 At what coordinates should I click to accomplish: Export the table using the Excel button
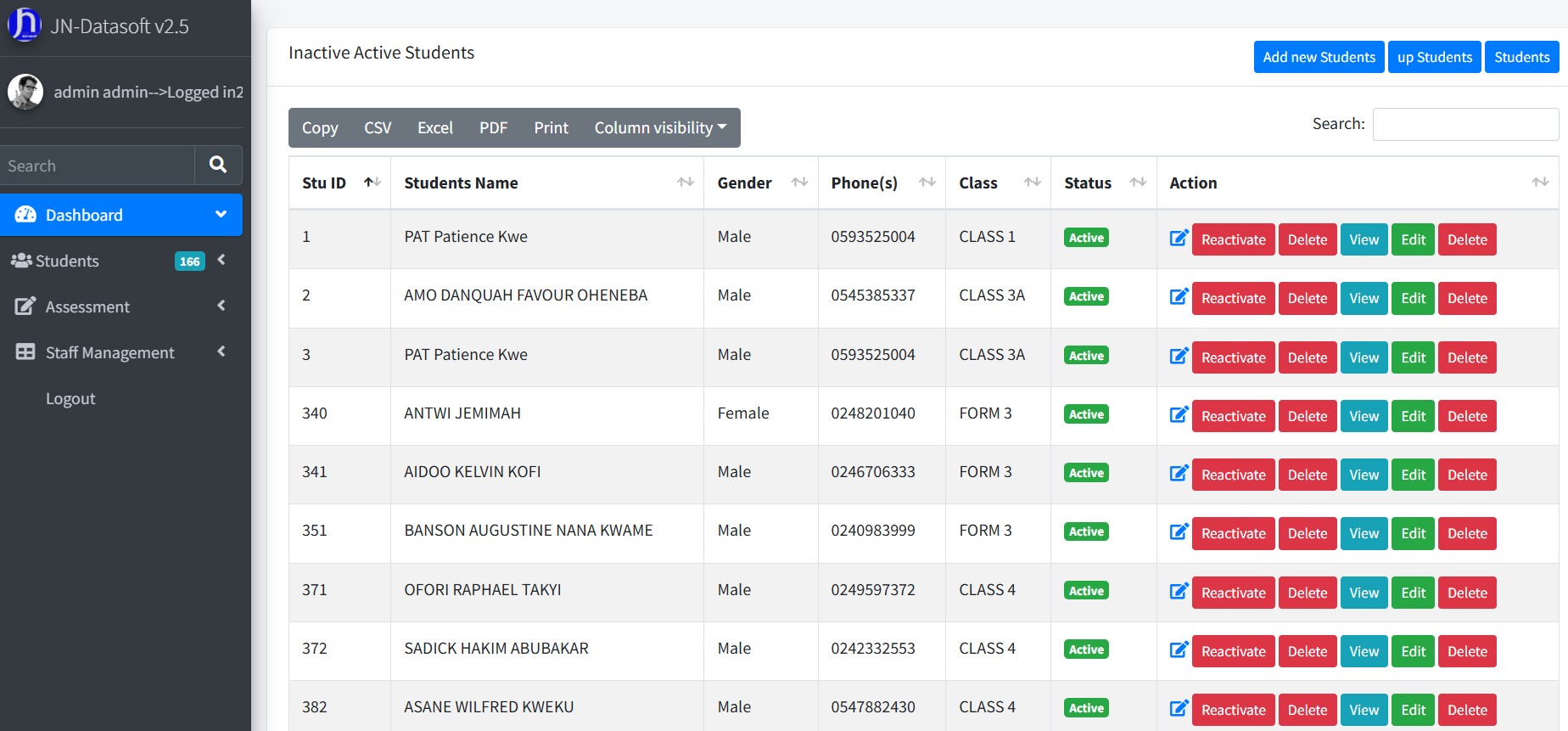pyautogui.click(x=434, y=127)
